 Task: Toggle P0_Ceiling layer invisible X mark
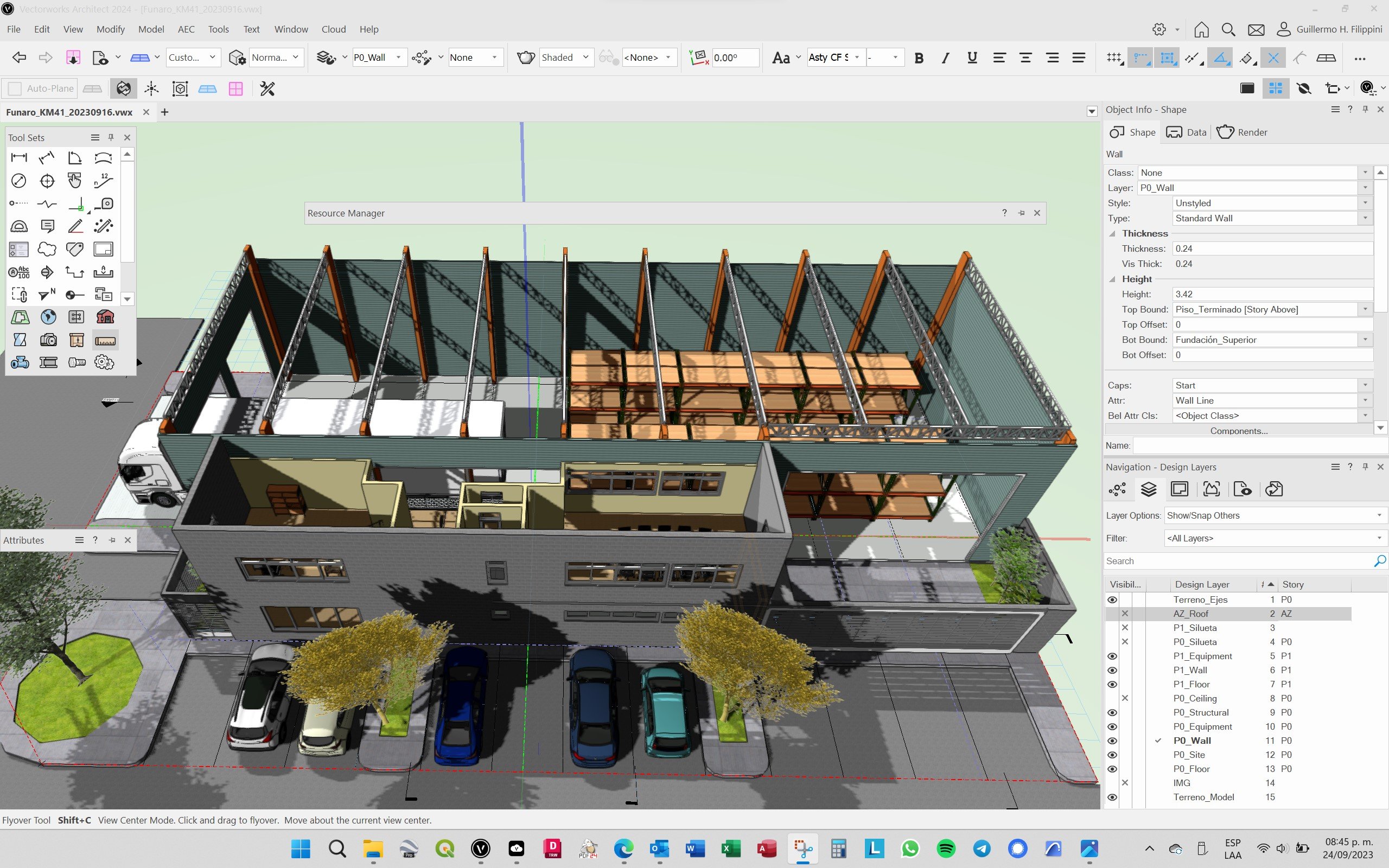click(x=1125, y=698)
